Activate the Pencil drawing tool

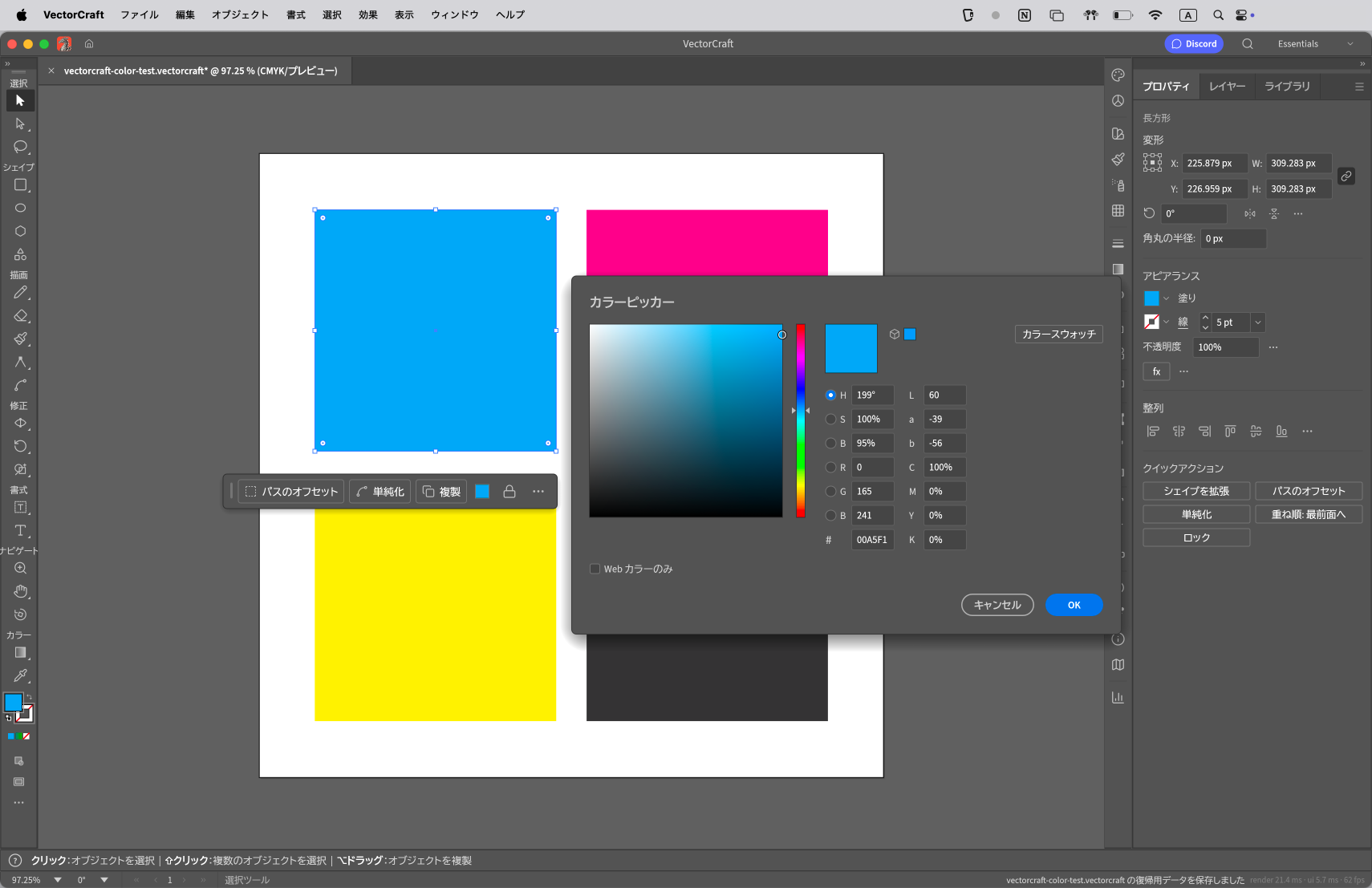[x=20, y=293]
